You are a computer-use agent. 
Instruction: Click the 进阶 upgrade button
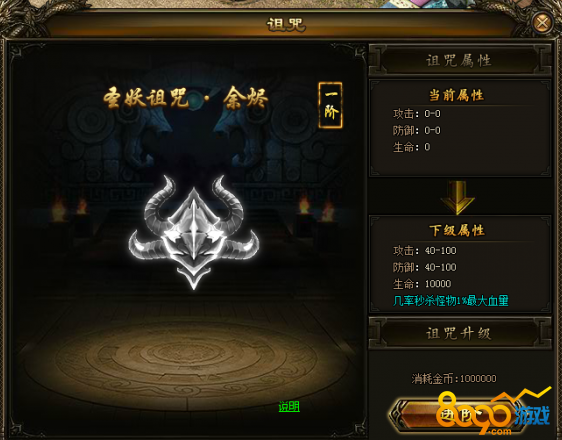tap(455, 415)
